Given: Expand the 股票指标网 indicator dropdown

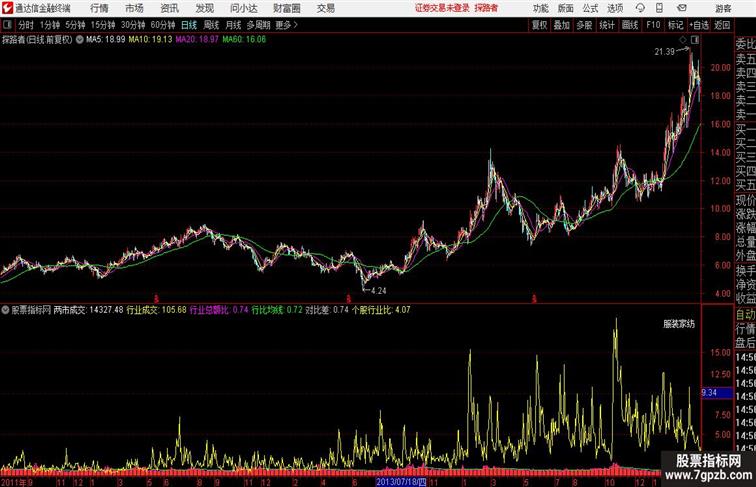Looking at the screenshot, I should (x=5, y=310).
